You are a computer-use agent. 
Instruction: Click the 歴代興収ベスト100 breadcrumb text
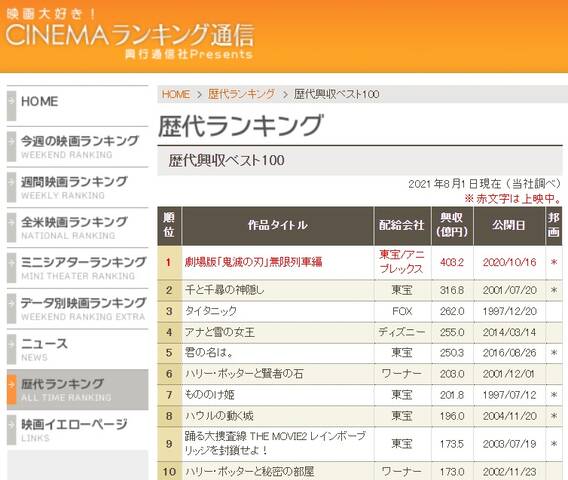(337, 95)
